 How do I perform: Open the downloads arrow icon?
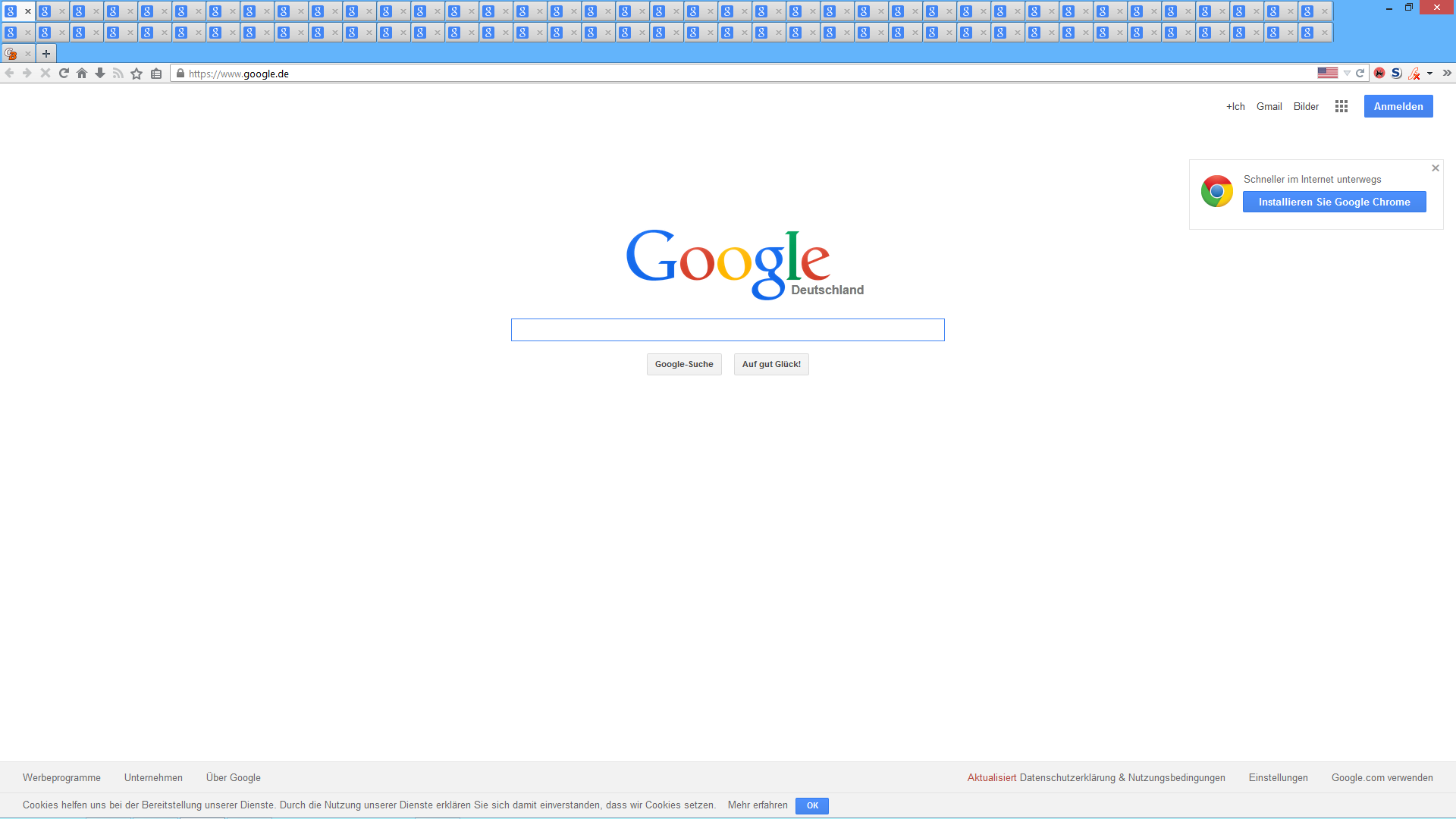coord(100,74)
